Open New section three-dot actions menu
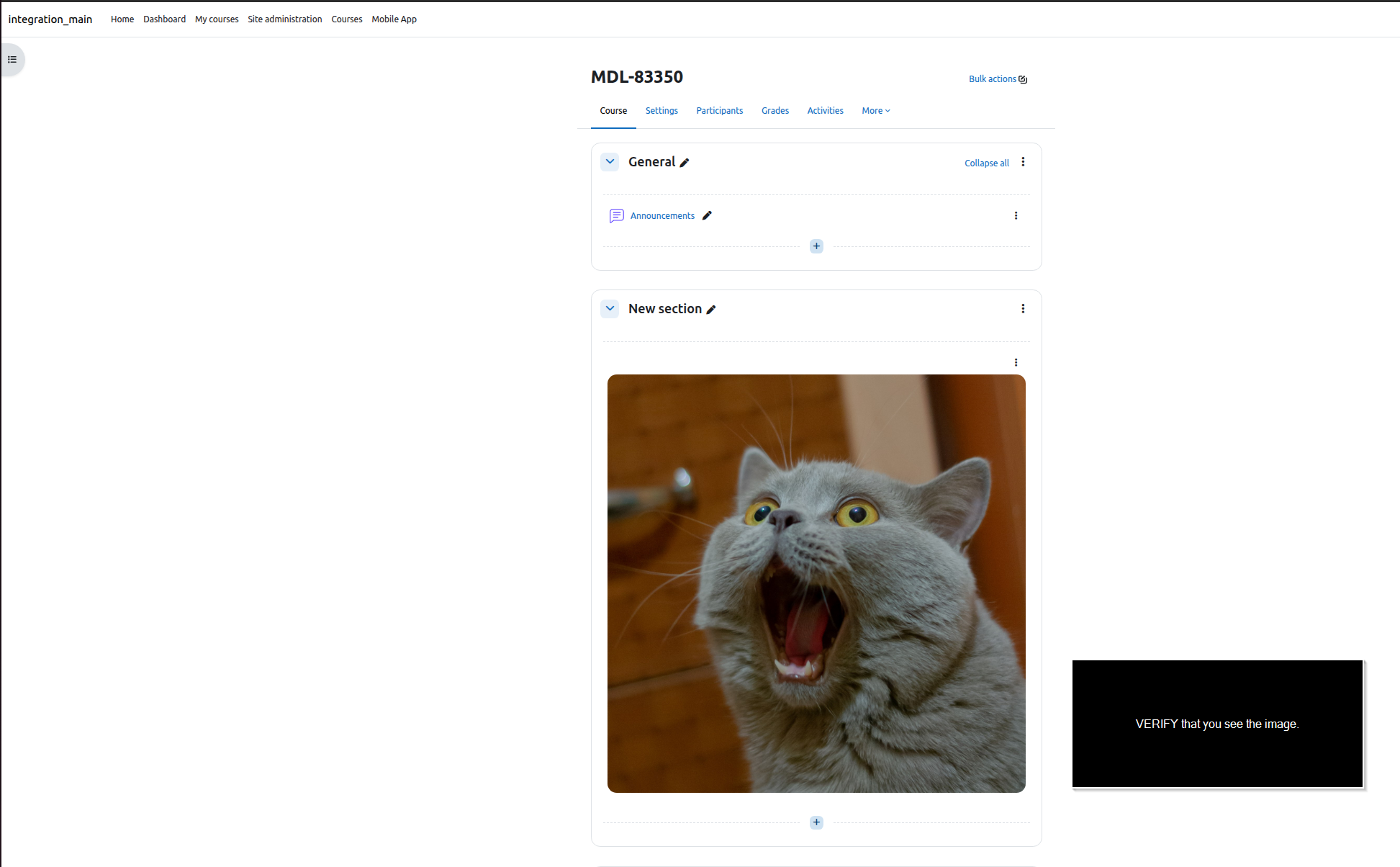This screenshot has width=1400, height=867. click(1023, 309)
